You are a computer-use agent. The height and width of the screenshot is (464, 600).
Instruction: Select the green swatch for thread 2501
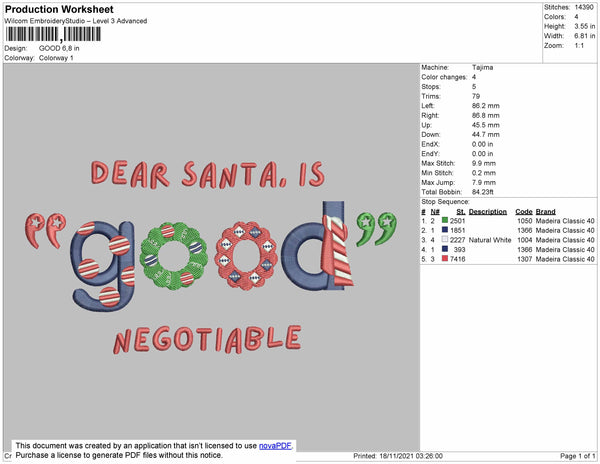pyautogui.click(x=445, y=220)
